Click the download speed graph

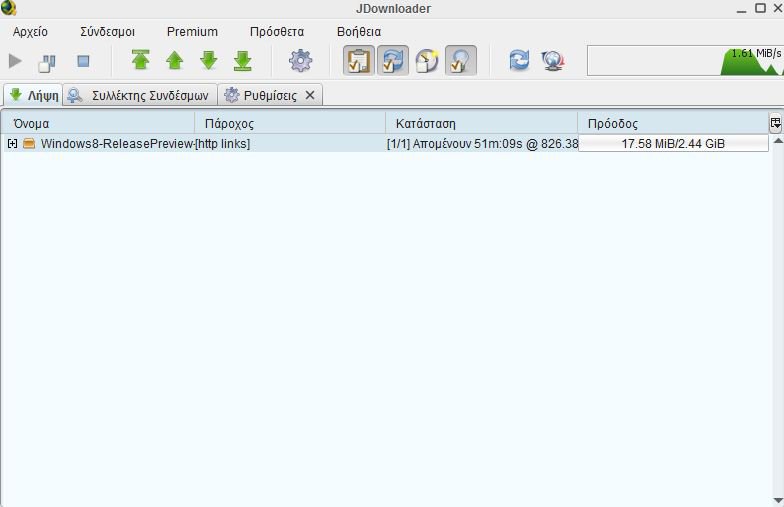tap(685, 60)
